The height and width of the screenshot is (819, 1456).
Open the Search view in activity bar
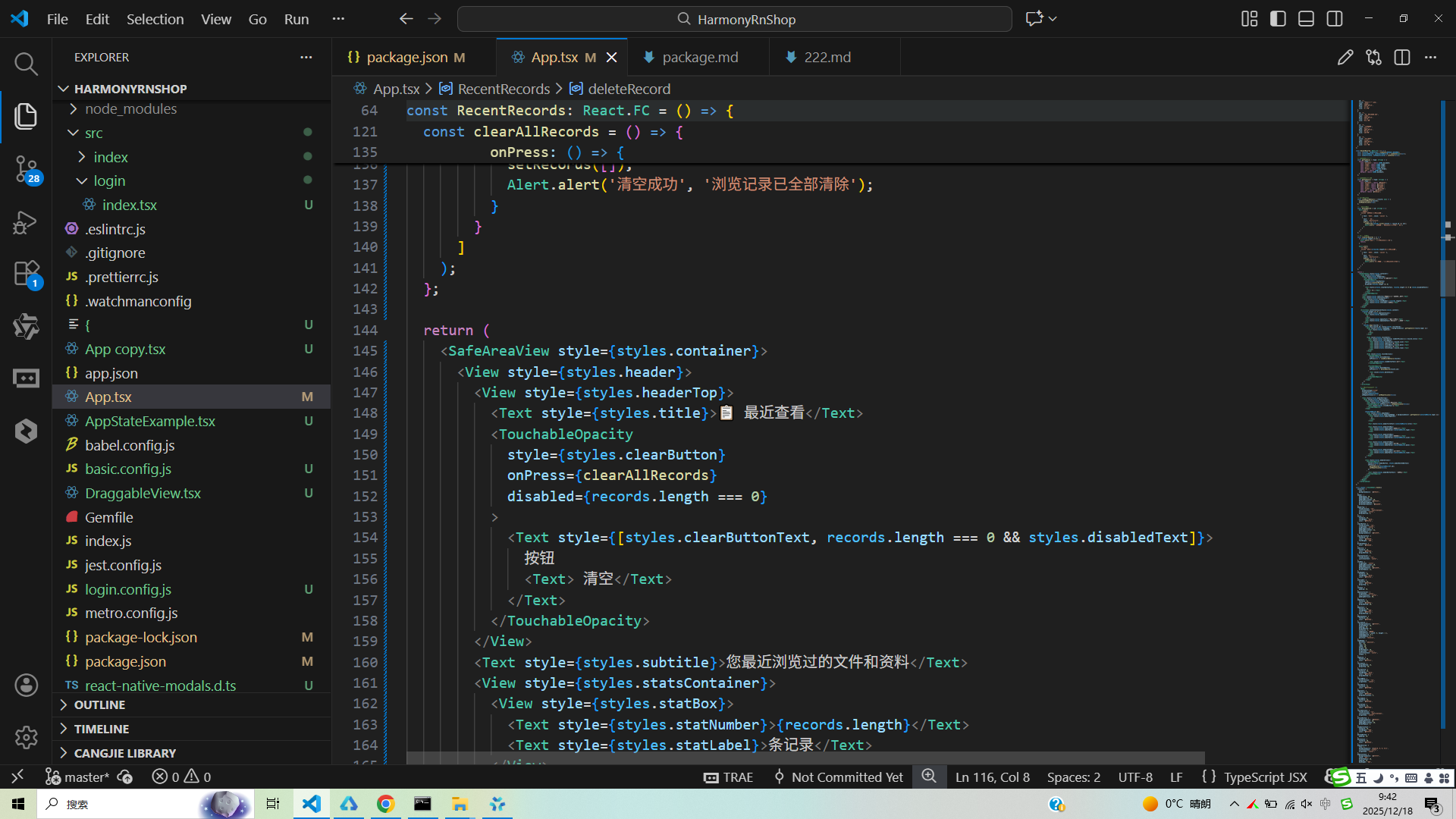click(x=26, y=64)
